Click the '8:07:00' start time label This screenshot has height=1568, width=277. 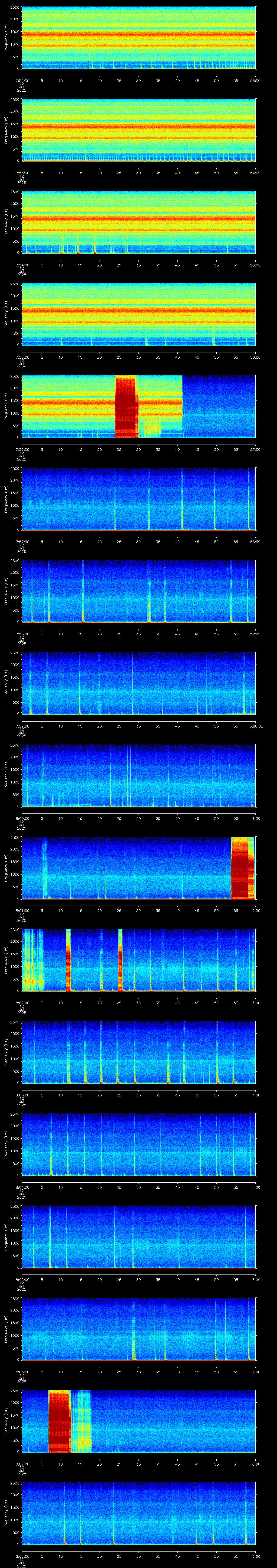(22, 1463)
